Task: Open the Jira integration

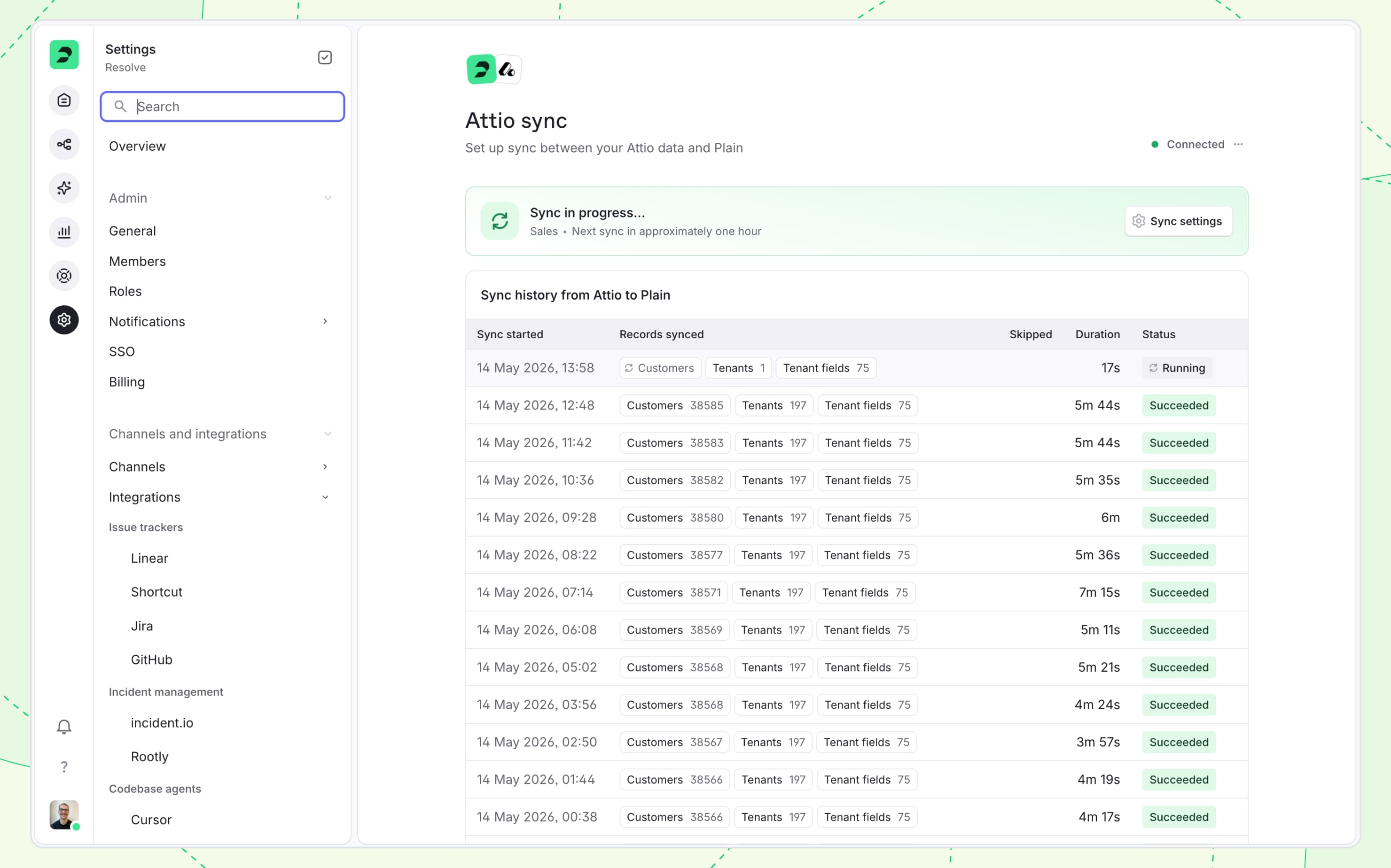Action: pyautogui.click(x=142, y=626)
